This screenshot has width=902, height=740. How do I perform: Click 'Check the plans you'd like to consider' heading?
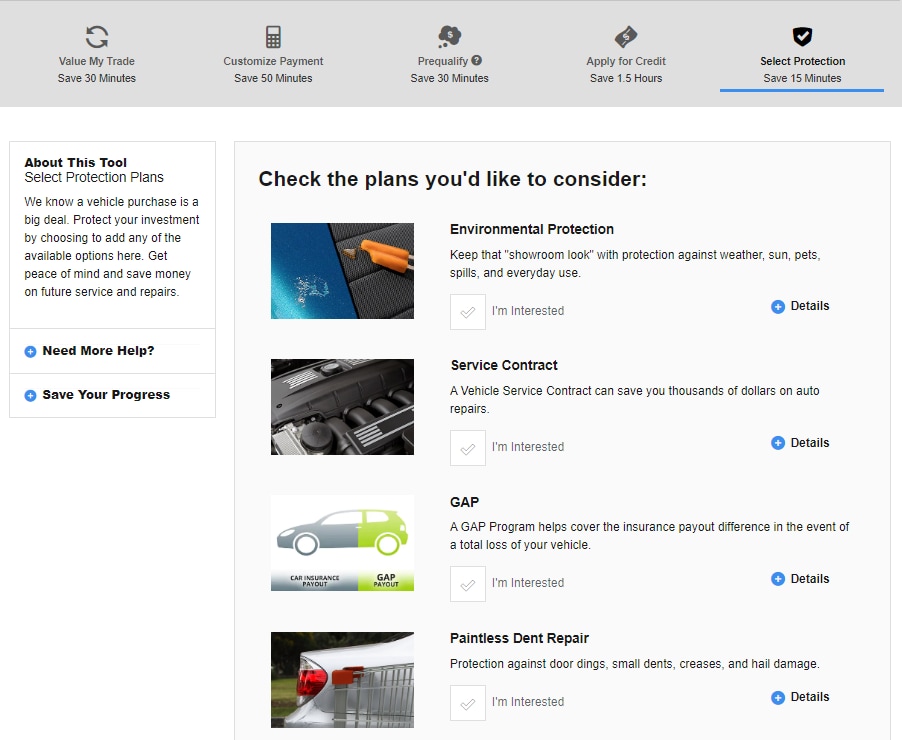point(452,179)
